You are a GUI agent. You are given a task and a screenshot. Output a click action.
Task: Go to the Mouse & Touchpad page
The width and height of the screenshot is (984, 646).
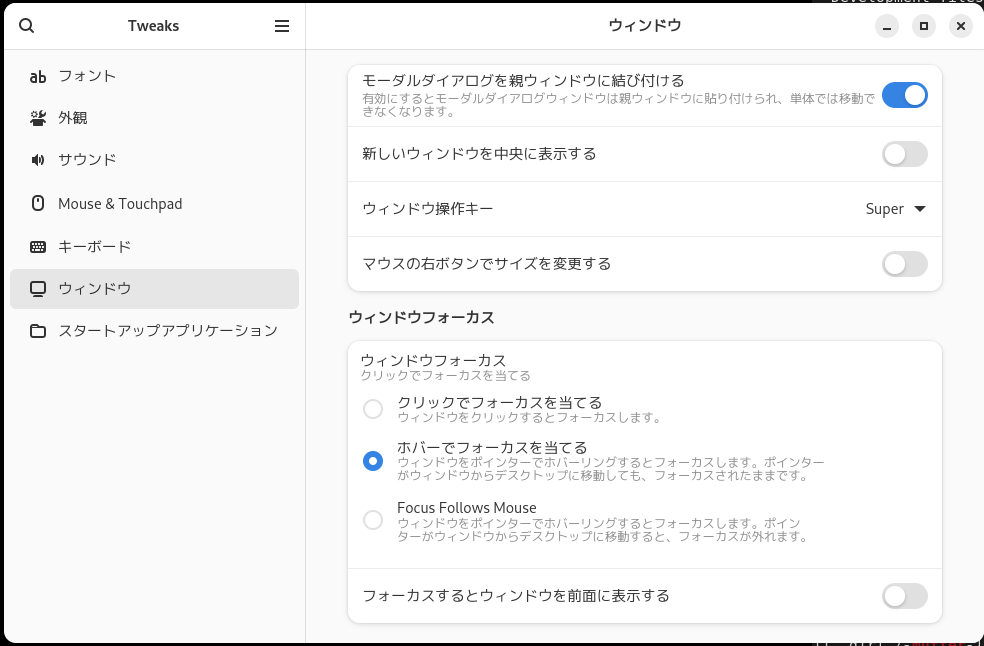pos(154,204)
